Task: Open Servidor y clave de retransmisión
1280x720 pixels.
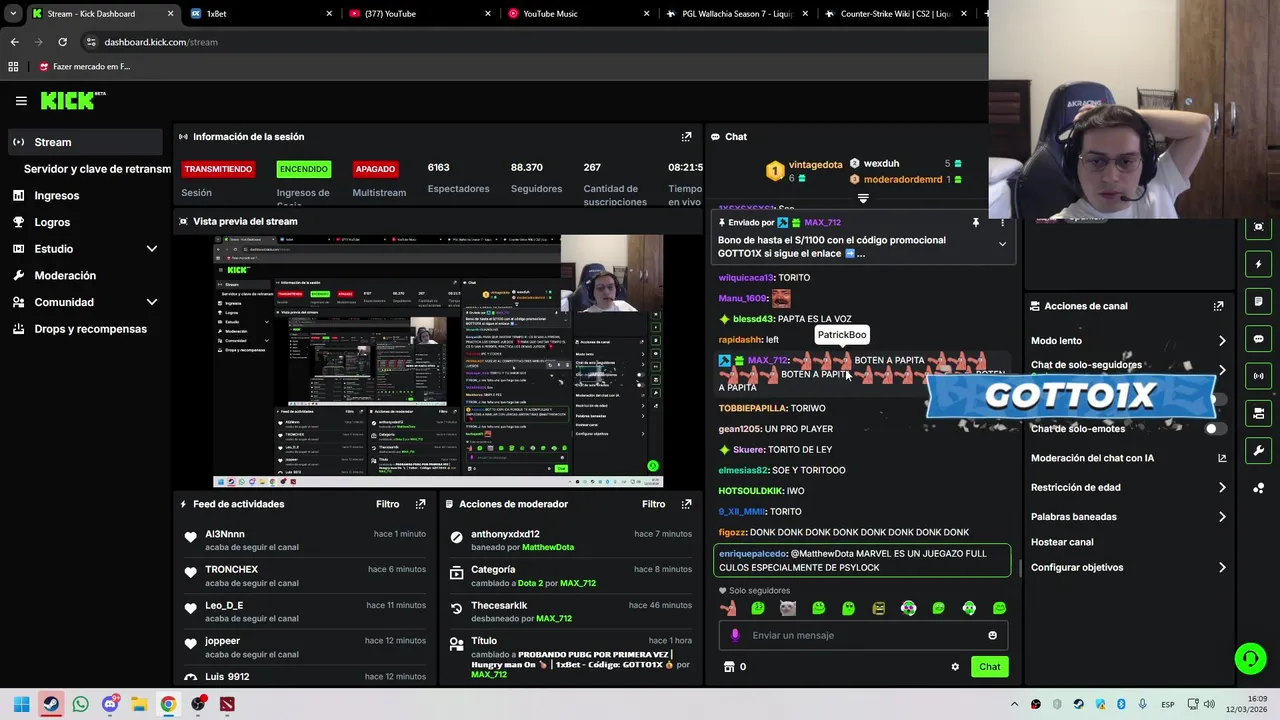Action: (x=97, y=169)
